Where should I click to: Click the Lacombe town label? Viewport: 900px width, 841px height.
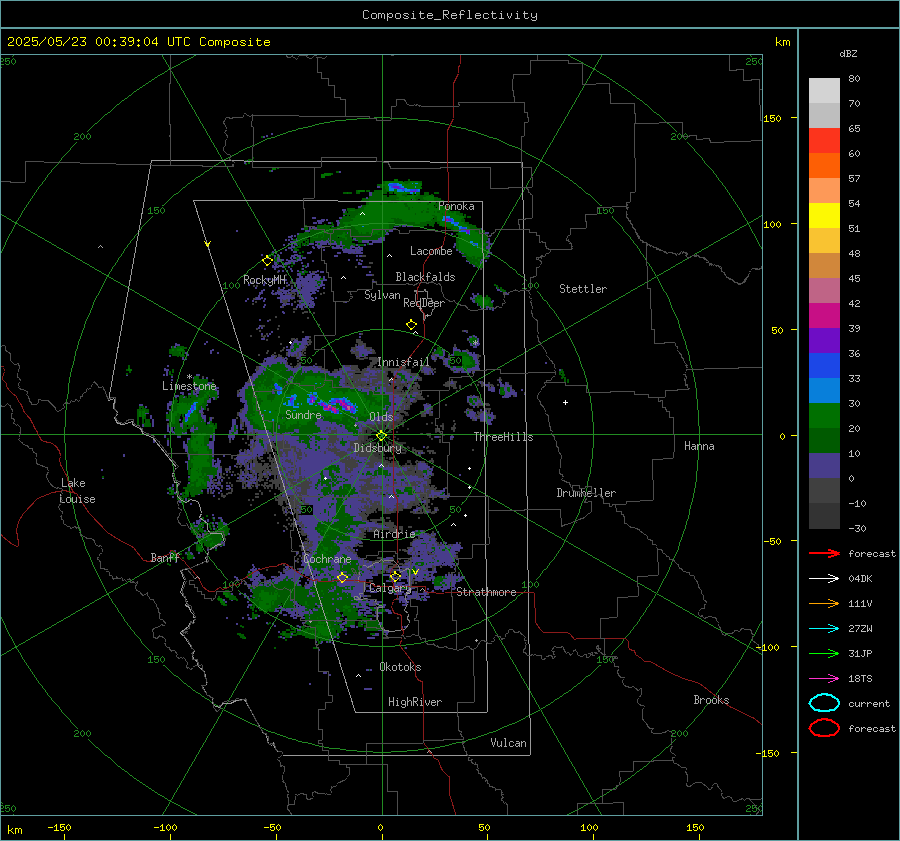pyautogui.click(x=431, y=251)
